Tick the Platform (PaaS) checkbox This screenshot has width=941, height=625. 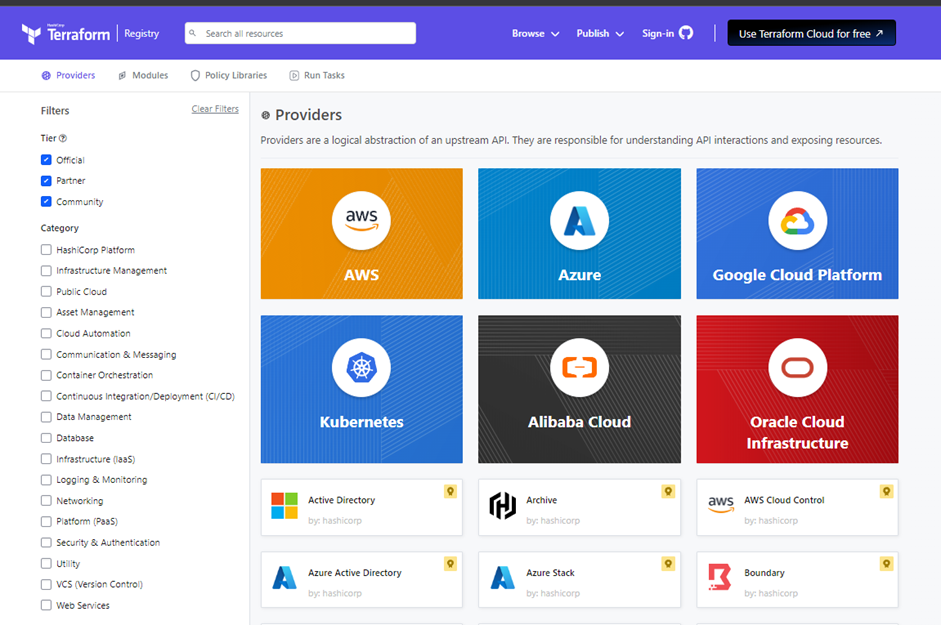46,522
